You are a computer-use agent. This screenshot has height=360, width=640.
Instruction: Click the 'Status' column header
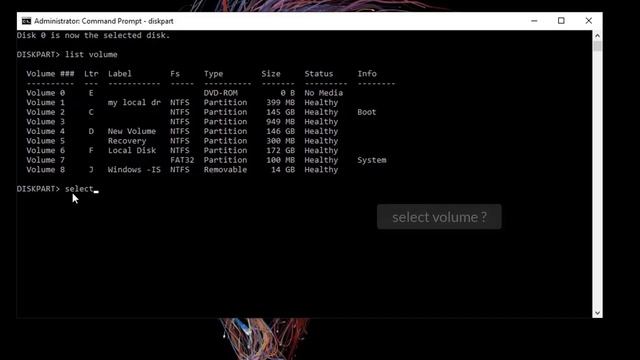pyautogui.click(x=319, y=74)
